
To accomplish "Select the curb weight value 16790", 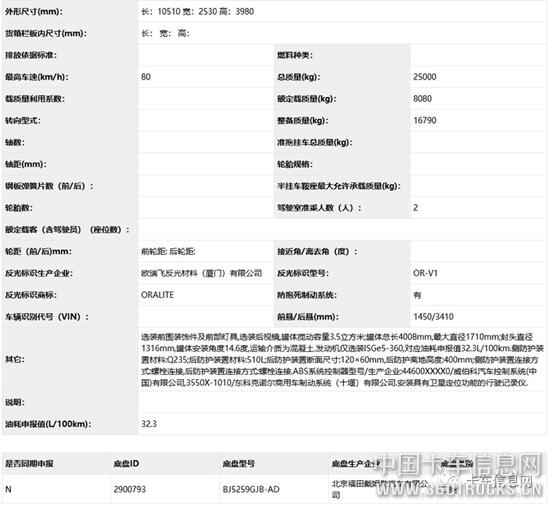I will pos(425,121).
